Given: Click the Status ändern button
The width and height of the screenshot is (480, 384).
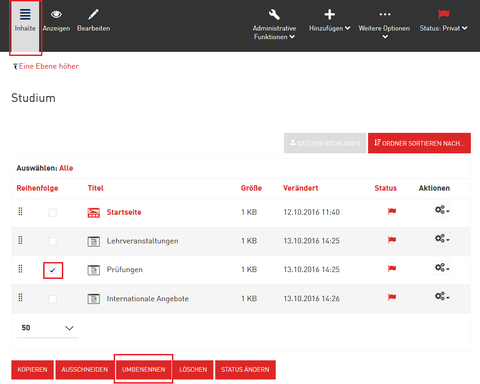Looking at the screenshot, I should [245, 370].
